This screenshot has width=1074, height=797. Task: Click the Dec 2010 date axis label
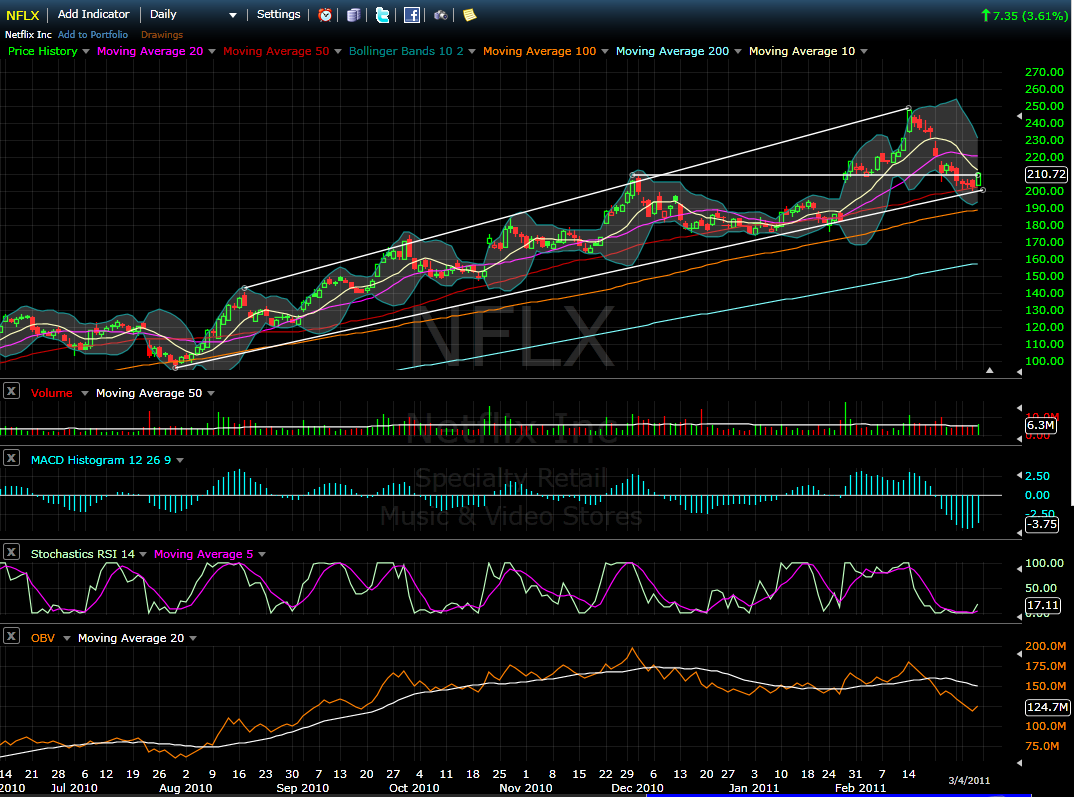[637, 788]
